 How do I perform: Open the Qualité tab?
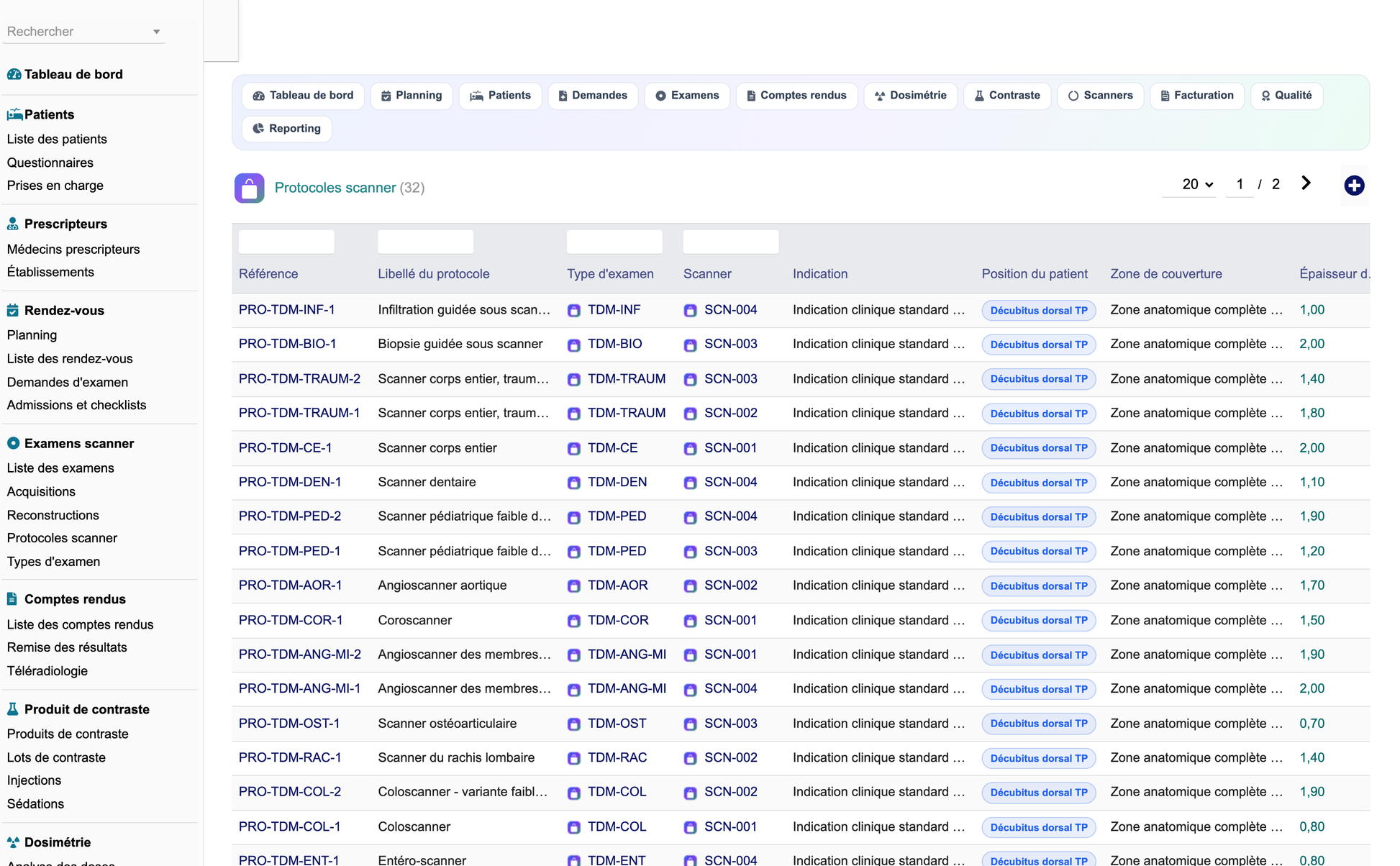(1286, 96)
